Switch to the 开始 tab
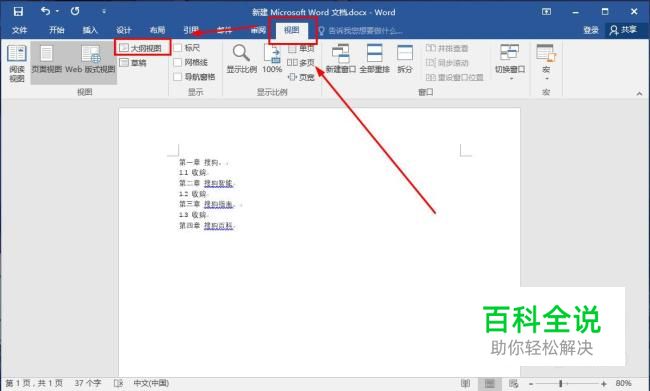The height and width of the screenshot is (391, 650). tap(56, 30)
